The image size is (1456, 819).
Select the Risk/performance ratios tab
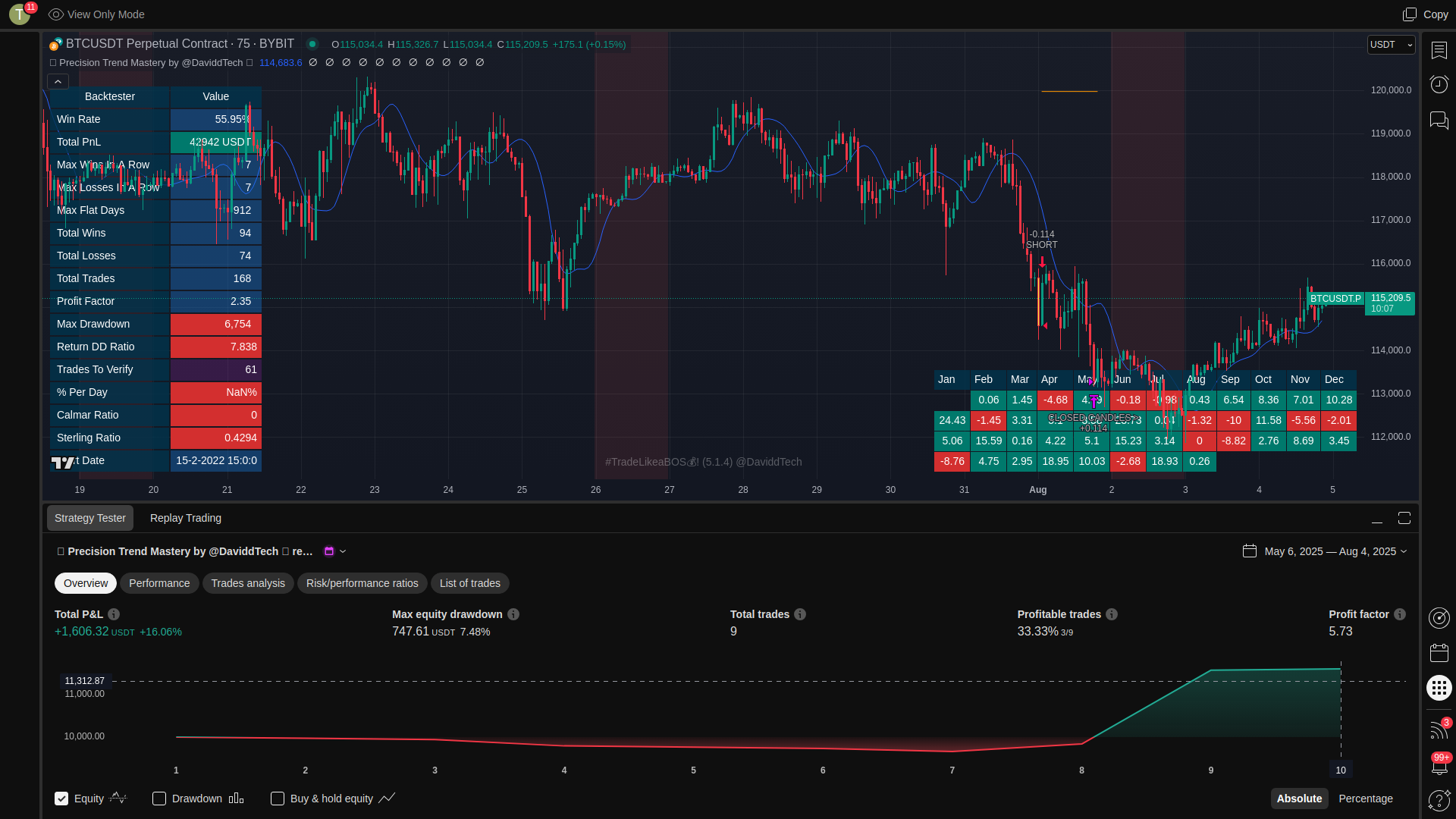tap(362, 583)
